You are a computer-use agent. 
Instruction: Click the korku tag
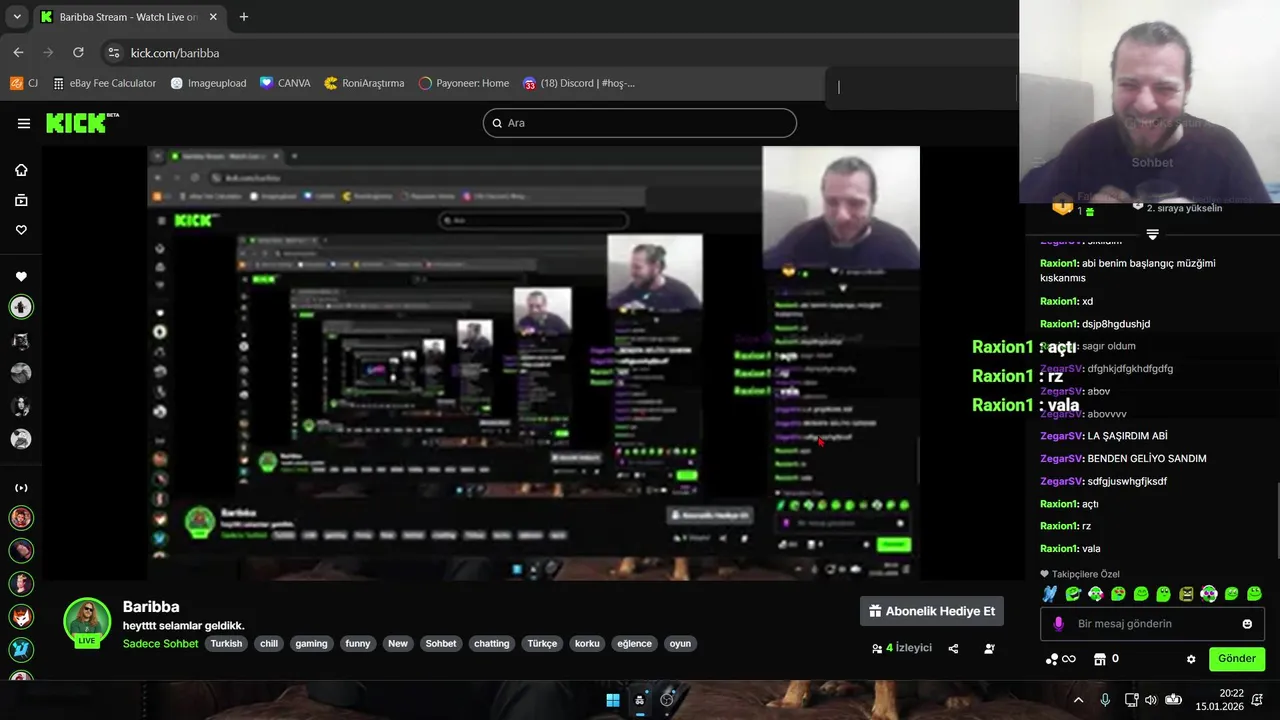tap(587, 644)
